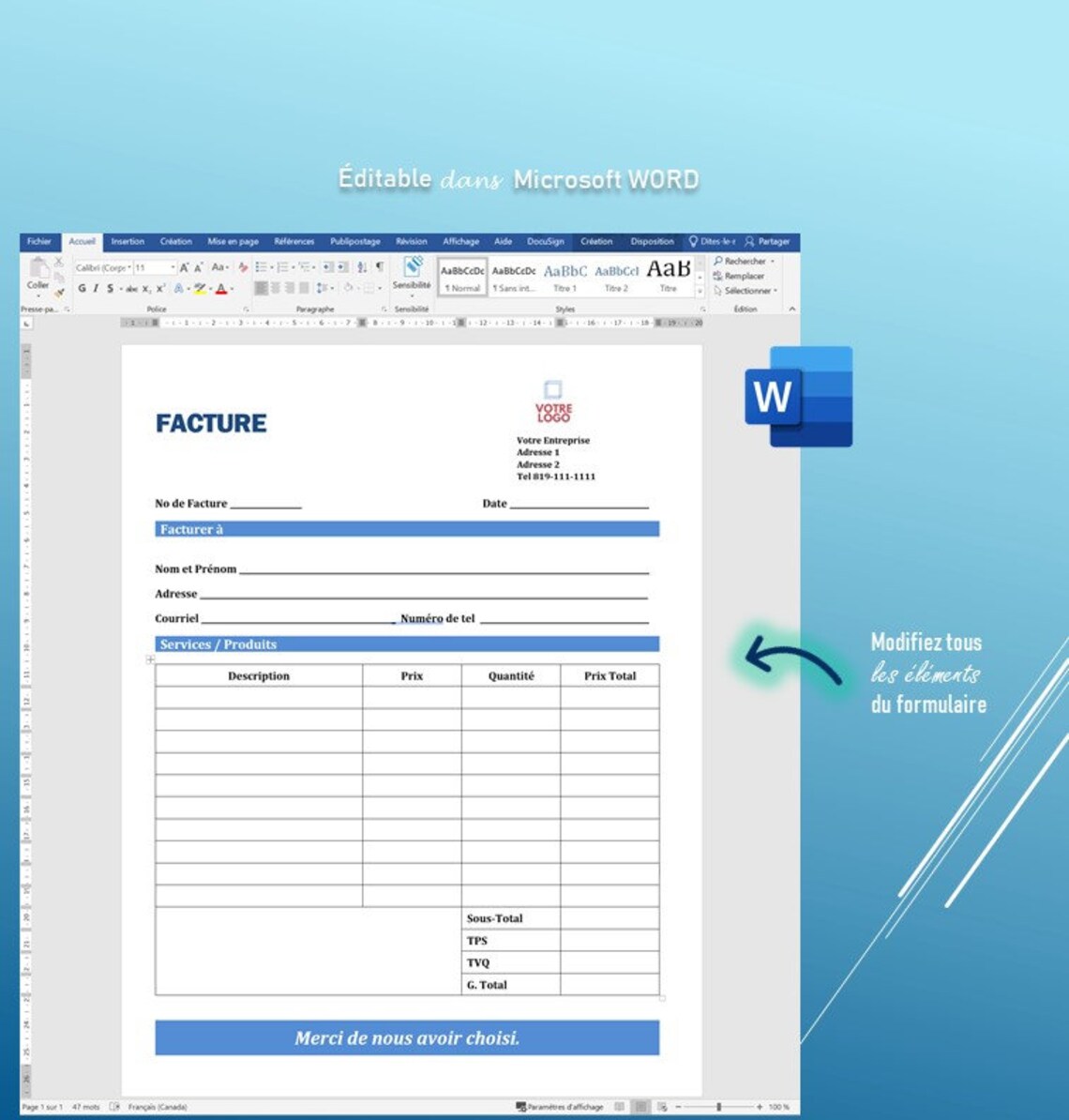Viewport: 1069px width, 1120px height.
Task: Apply italic formatting with the I icon
Action: click(95, 287)
